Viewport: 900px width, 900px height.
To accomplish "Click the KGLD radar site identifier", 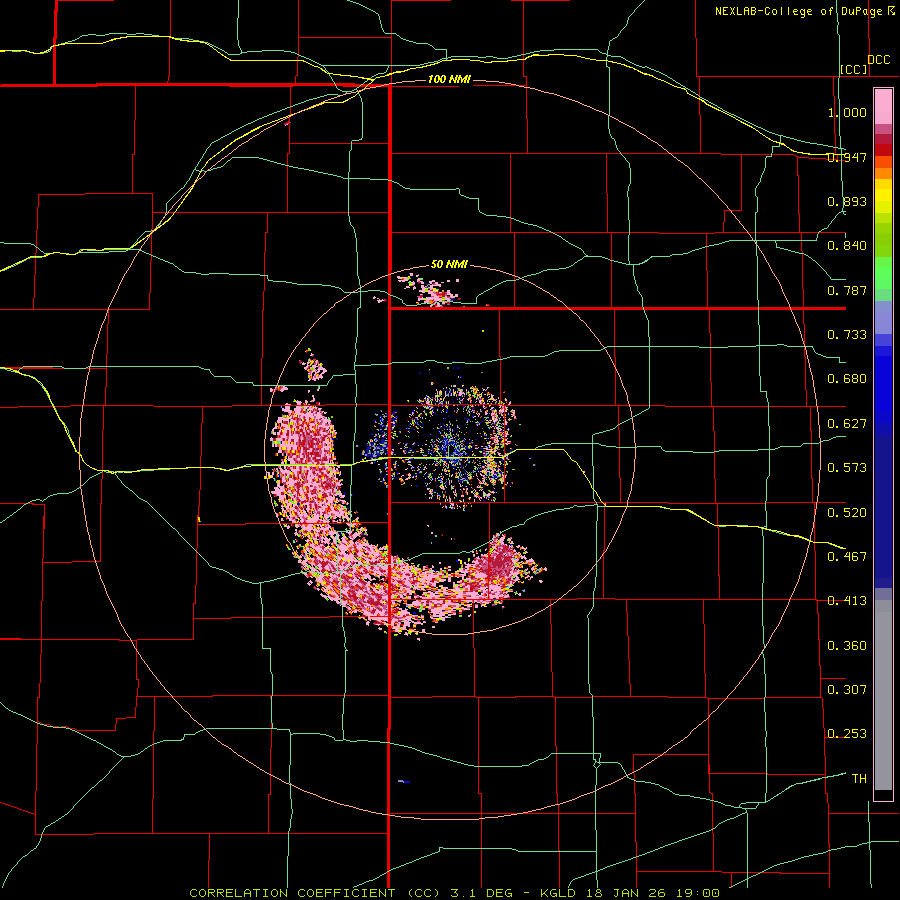I will coord(558,893).
